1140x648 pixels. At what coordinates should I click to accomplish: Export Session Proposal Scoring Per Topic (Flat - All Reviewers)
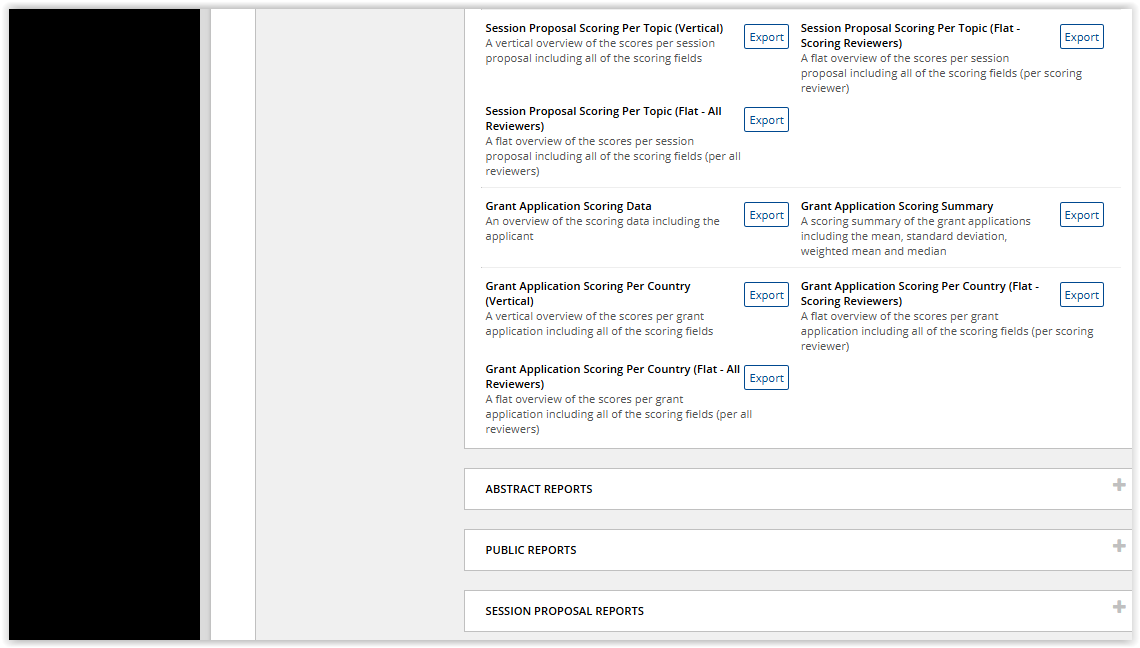[x=766, y=119]
